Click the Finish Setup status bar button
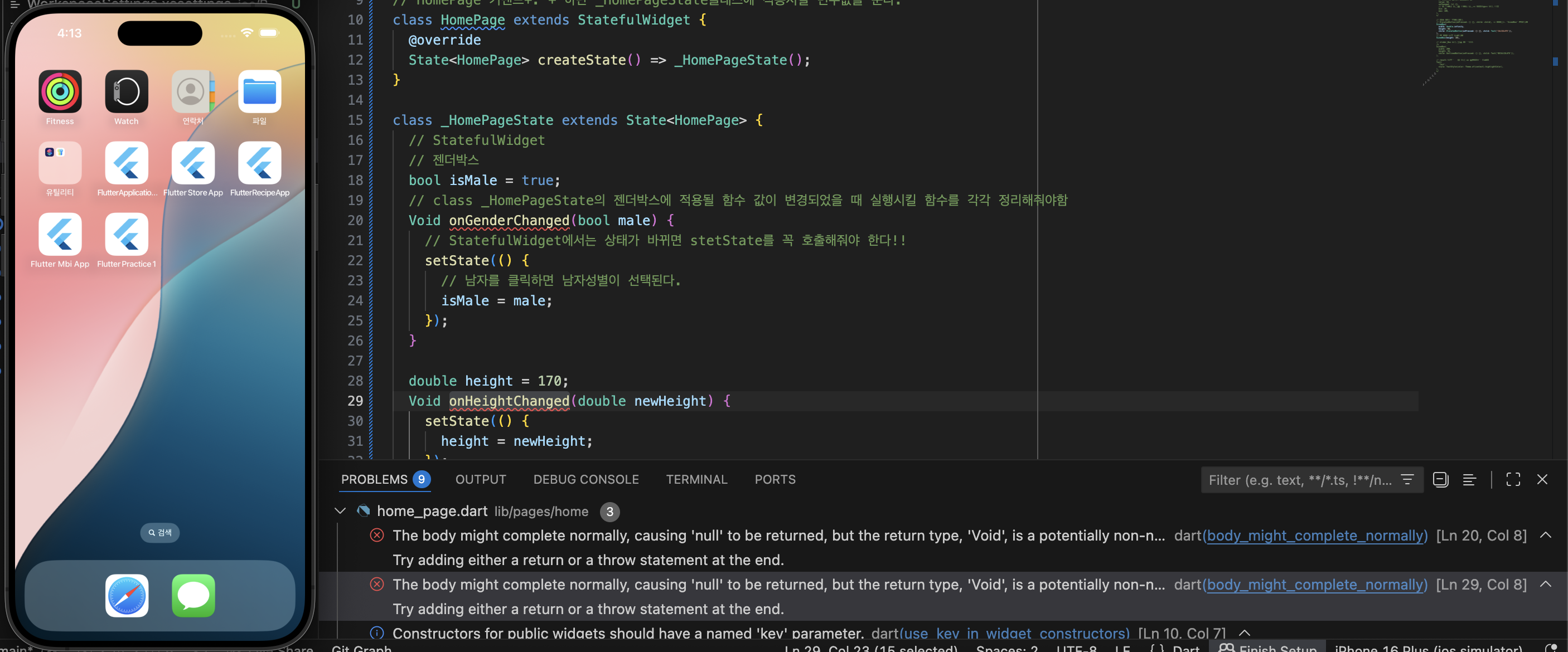The height and width of the screenshot is (652, 1568). [1267, 647]
